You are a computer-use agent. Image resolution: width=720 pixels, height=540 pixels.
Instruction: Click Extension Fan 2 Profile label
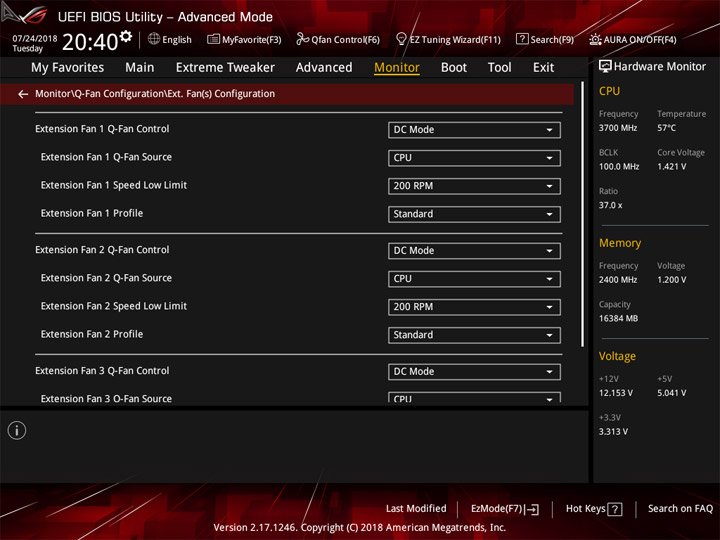point(92,334)
